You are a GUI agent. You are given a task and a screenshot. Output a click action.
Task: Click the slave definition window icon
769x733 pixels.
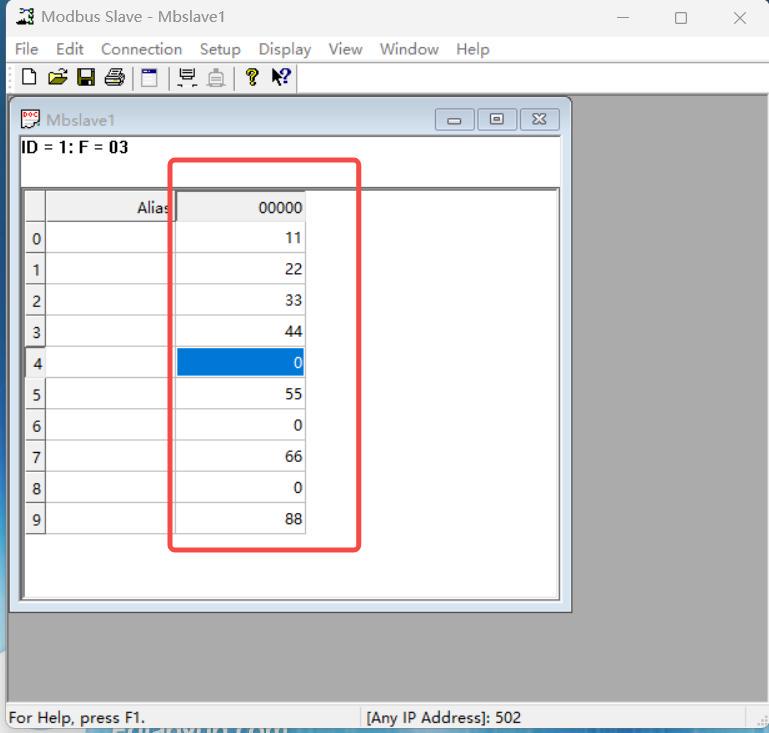(x=149, y=77)
